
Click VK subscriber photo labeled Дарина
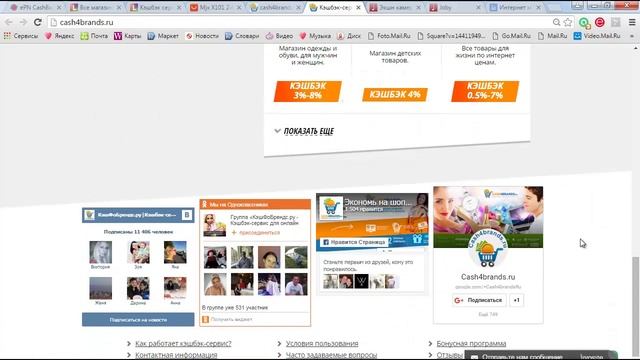138,288
